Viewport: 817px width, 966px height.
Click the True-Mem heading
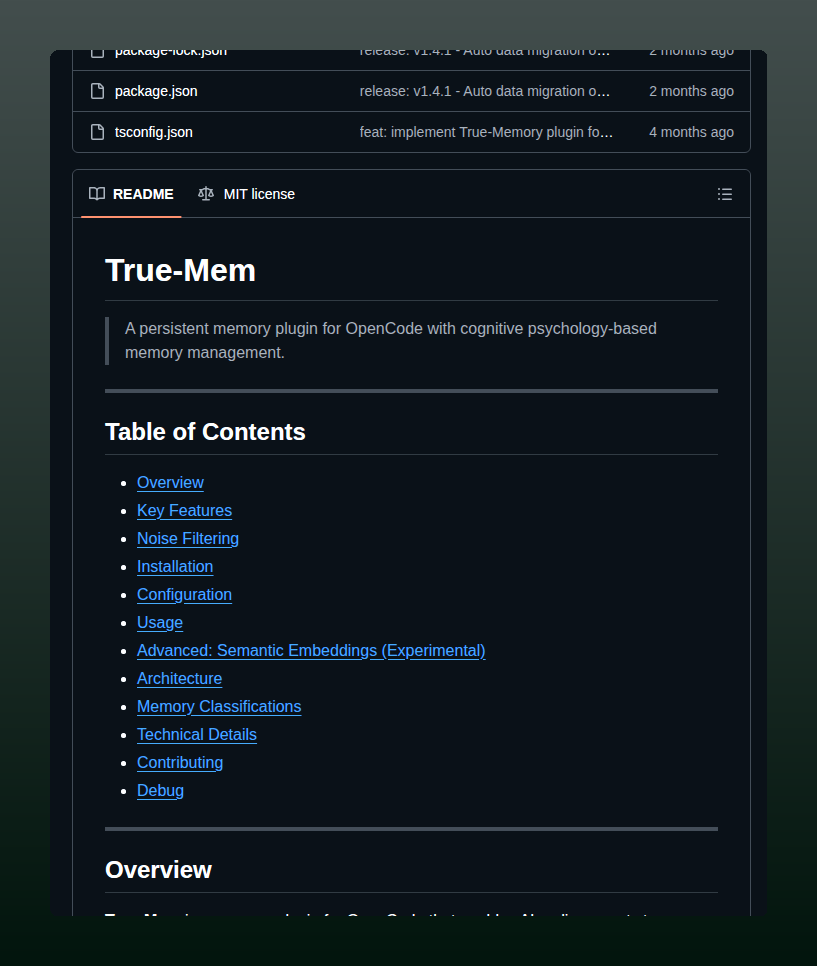(181, 270)
